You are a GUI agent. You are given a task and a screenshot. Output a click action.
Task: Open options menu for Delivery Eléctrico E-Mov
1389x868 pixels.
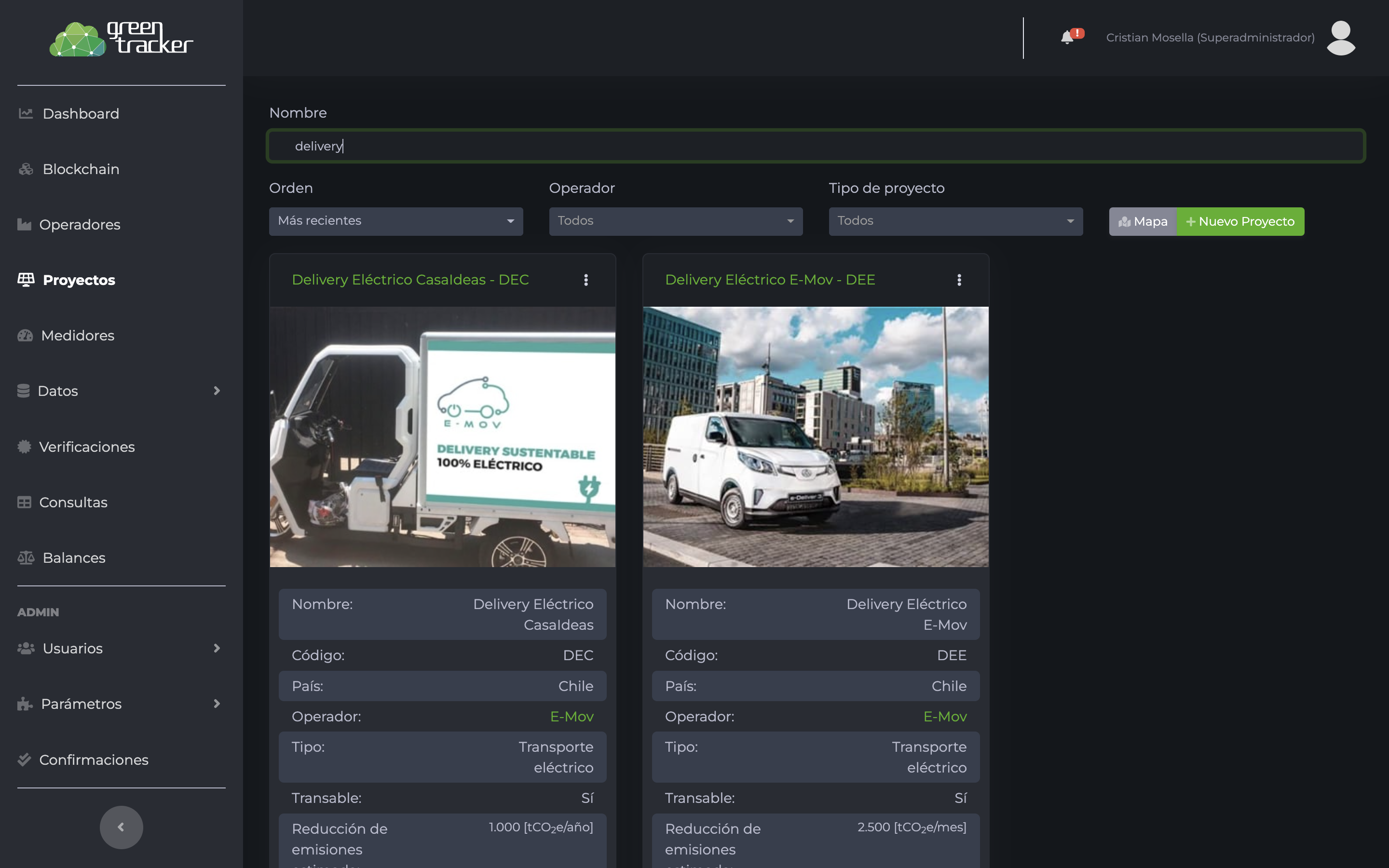tap(959, 280)
